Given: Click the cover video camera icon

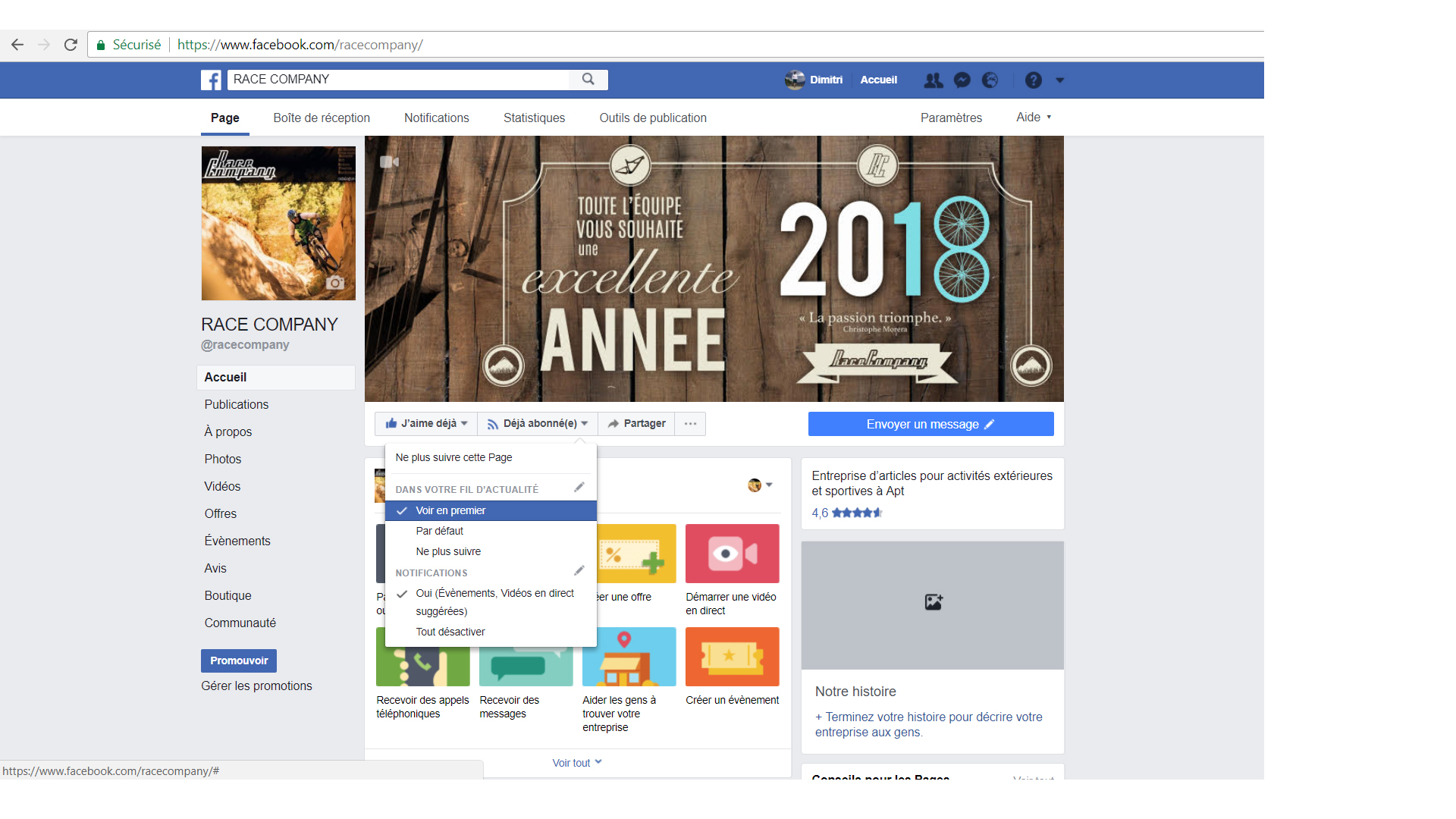Looking at the screenshot, I should (389, 162).
